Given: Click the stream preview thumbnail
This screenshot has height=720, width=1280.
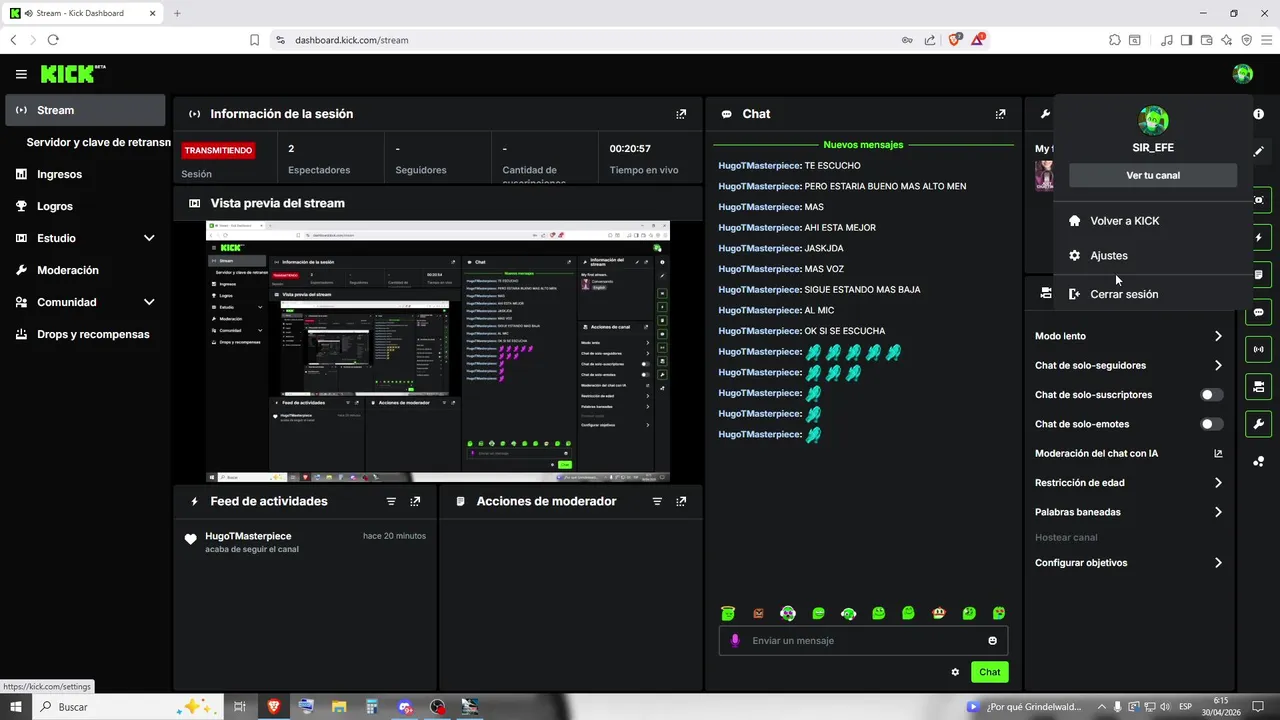Looking at the screenshot, I should (x=438, y=351).
